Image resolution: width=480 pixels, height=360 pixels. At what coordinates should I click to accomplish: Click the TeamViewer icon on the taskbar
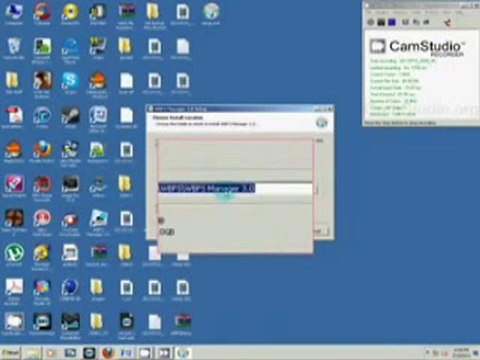pos(89,353)
